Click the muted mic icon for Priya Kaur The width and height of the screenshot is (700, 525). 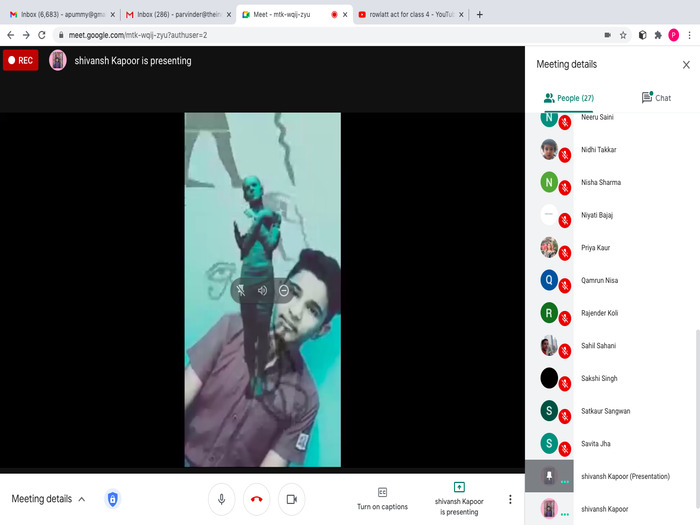point(565,253)
